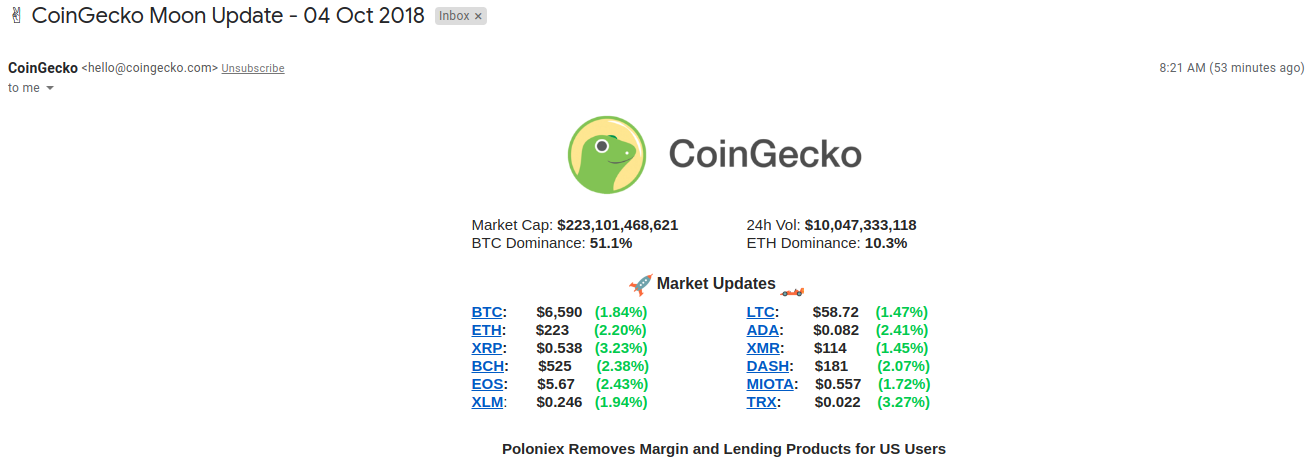The image size is (1309, 461).
Task: Click the Poloniex Removes Margin headline
Action: tap(723, 449)
